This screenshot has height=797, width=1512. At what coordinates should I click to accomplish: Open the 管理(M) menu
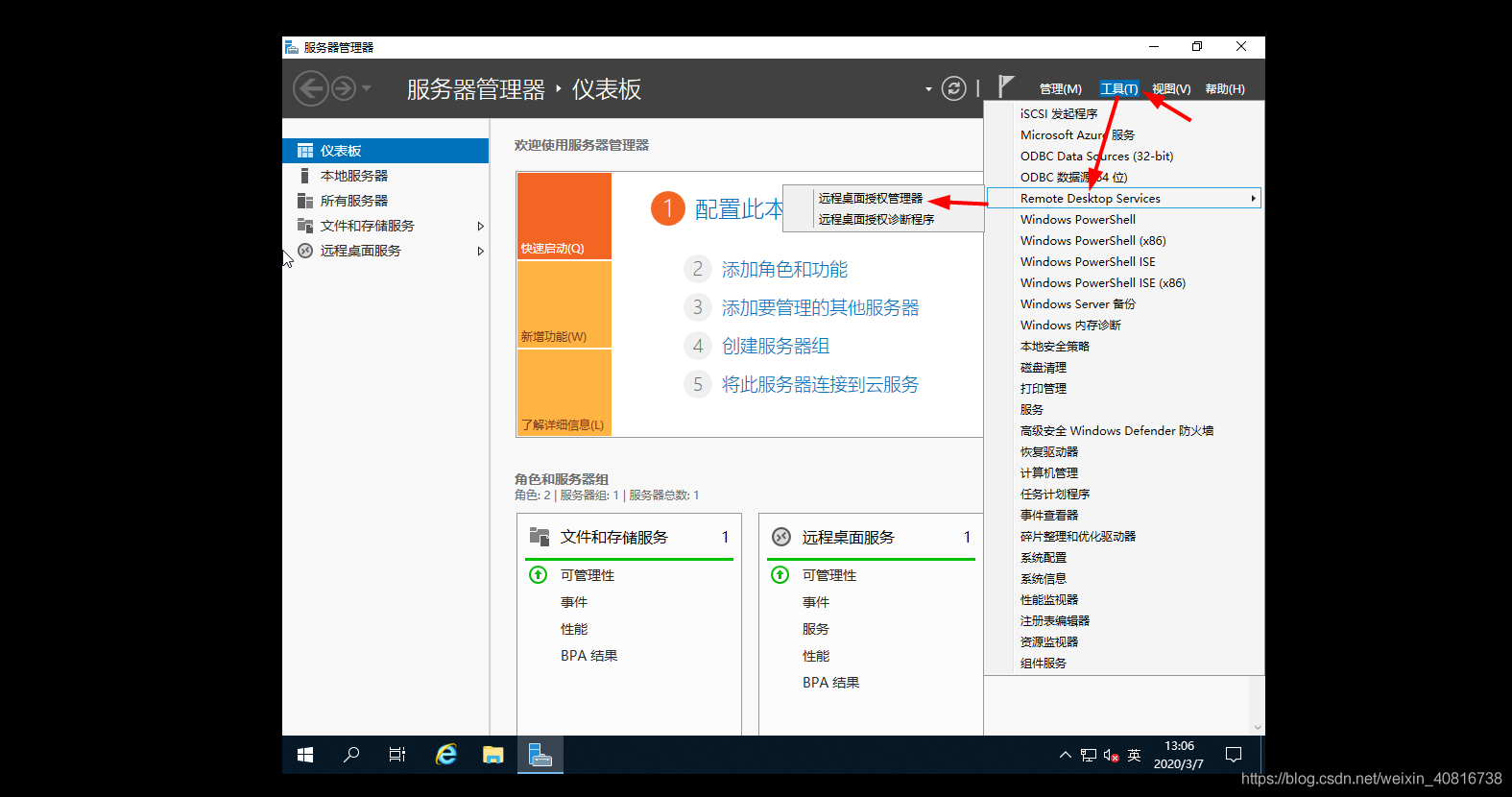pos(1060,89)
